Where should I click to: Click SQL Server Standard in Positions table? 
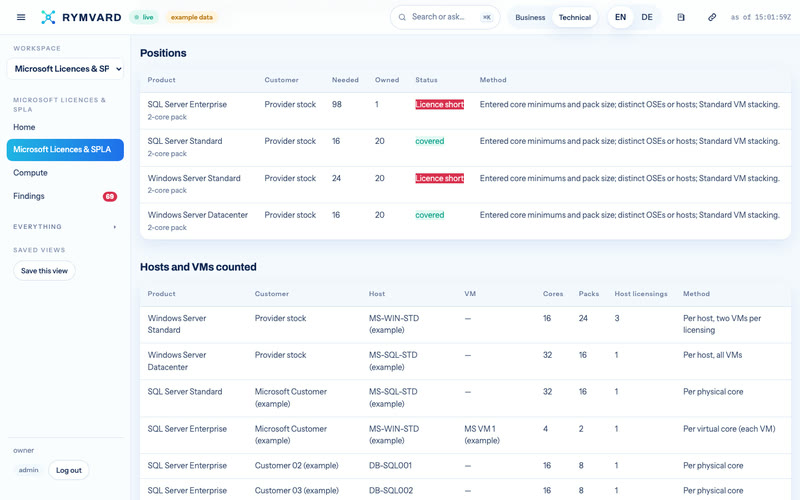click(185, 141)
